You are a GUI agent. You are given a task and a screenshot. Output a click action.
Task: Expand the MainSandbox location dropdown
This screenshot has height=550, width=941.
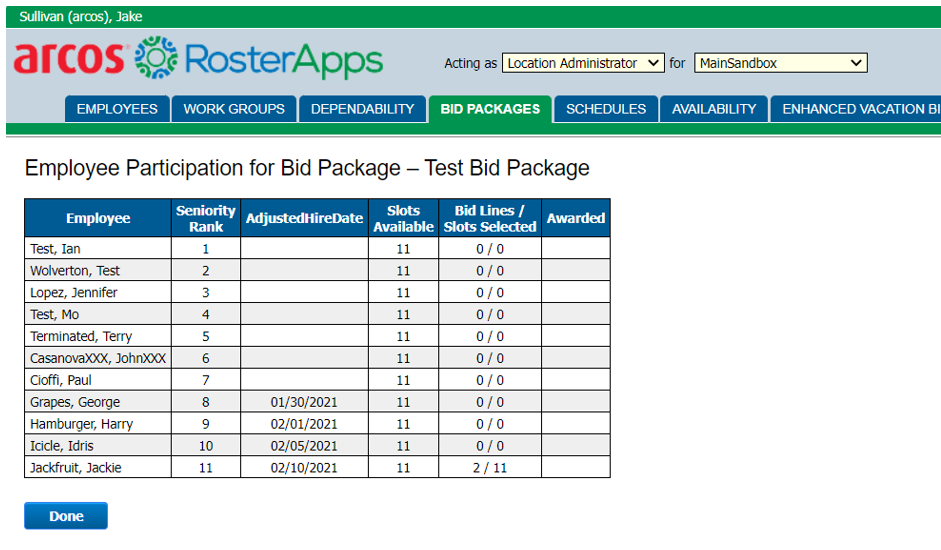tap(780, 63)
